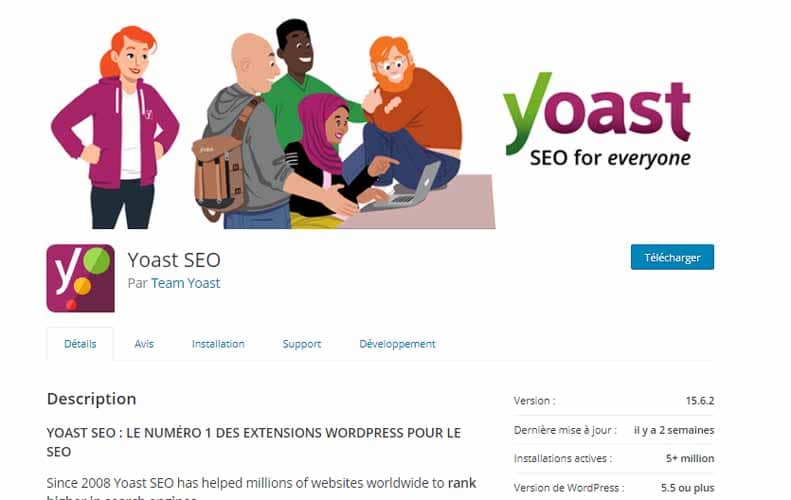The width and height of the screenshot is (791, 500).
Task: Go to the Support tab
Action: coord(302,344)
